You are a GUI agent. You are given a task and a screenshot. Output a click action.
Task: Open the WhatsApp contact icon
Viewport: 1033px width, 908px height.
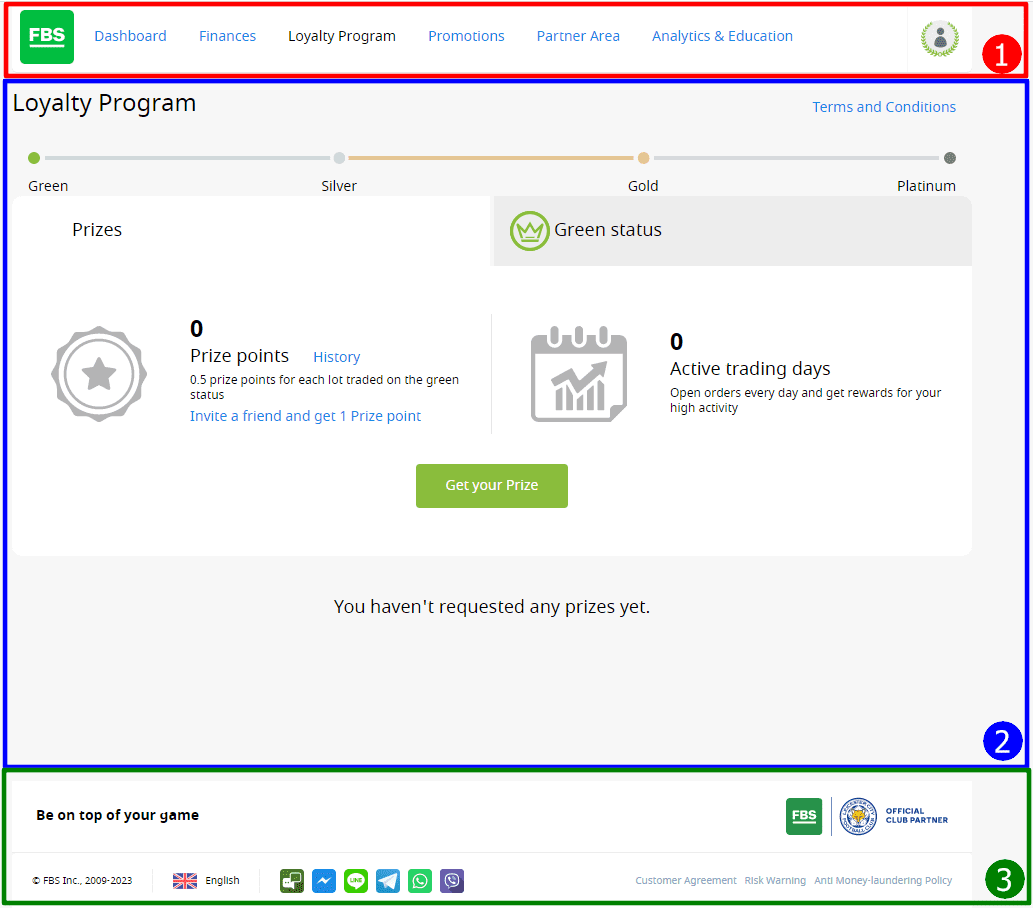click(420, 880)
